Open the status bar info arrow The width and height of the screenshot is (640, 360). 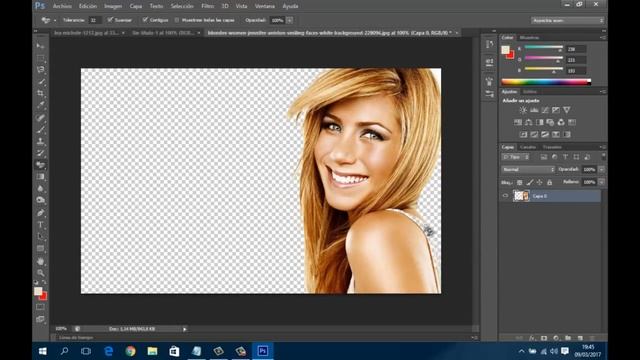pyautogui.click(x=184, y=329)
